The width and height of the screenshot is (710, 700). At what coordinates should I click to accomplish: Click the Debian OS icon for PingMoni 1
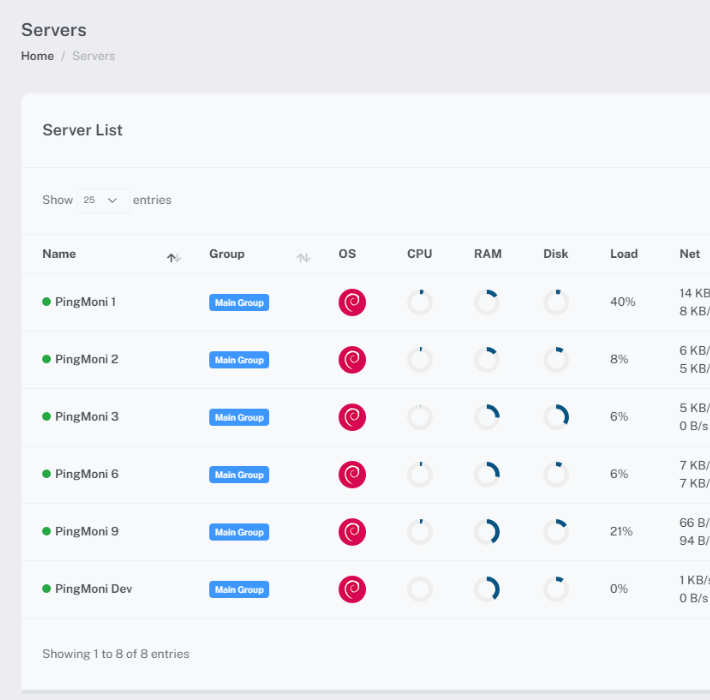(352, 302)
